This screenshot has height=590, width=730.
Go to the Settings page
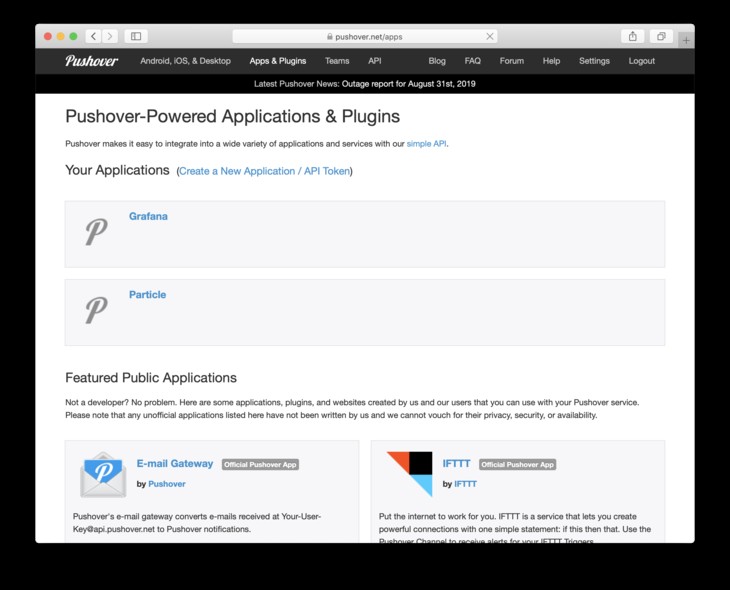point(594,61)
